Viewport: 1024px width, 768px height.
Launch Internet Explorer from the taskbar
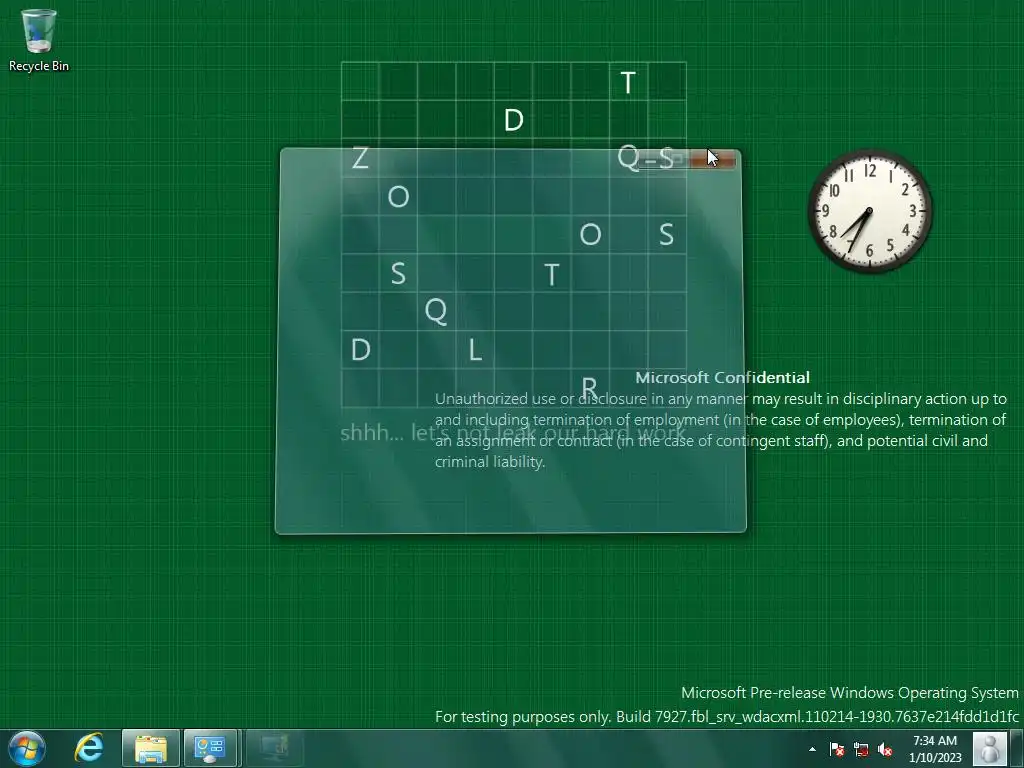89,748
